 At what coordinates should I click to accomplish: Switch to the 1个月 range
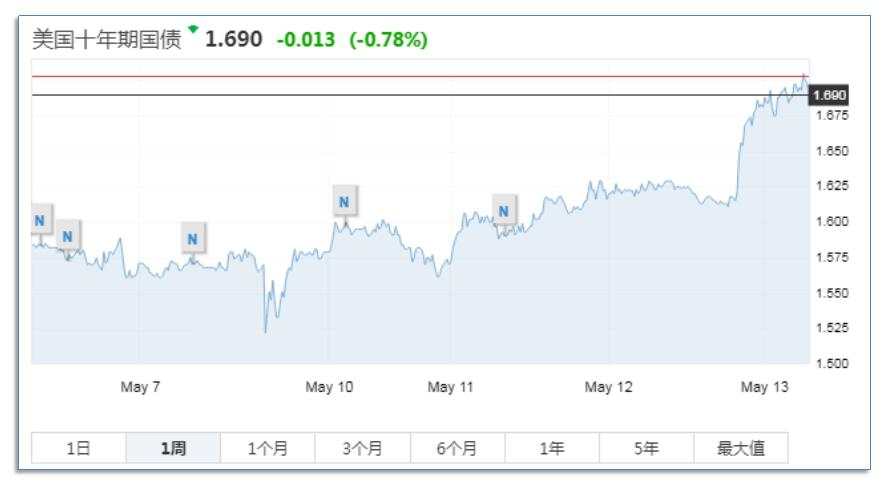[x=268, y=448]
